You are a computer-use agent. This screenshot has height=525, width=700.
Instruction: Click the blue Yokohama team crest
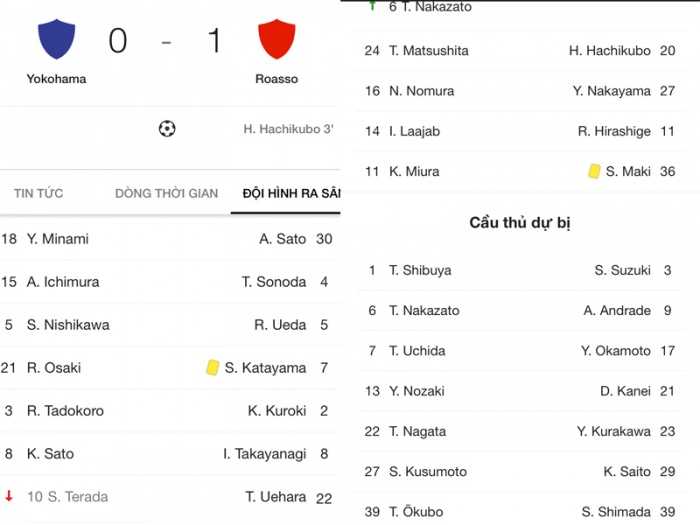(x=56, y=40)
